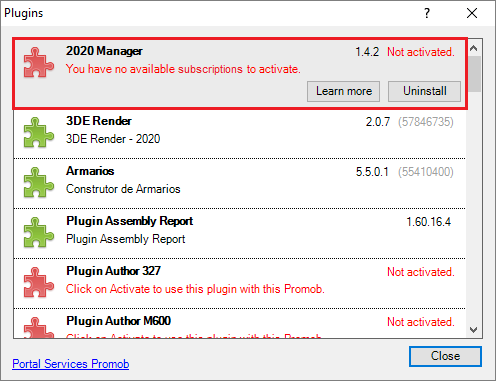Close the Plugins dialog with Close button

click(445, 356)
